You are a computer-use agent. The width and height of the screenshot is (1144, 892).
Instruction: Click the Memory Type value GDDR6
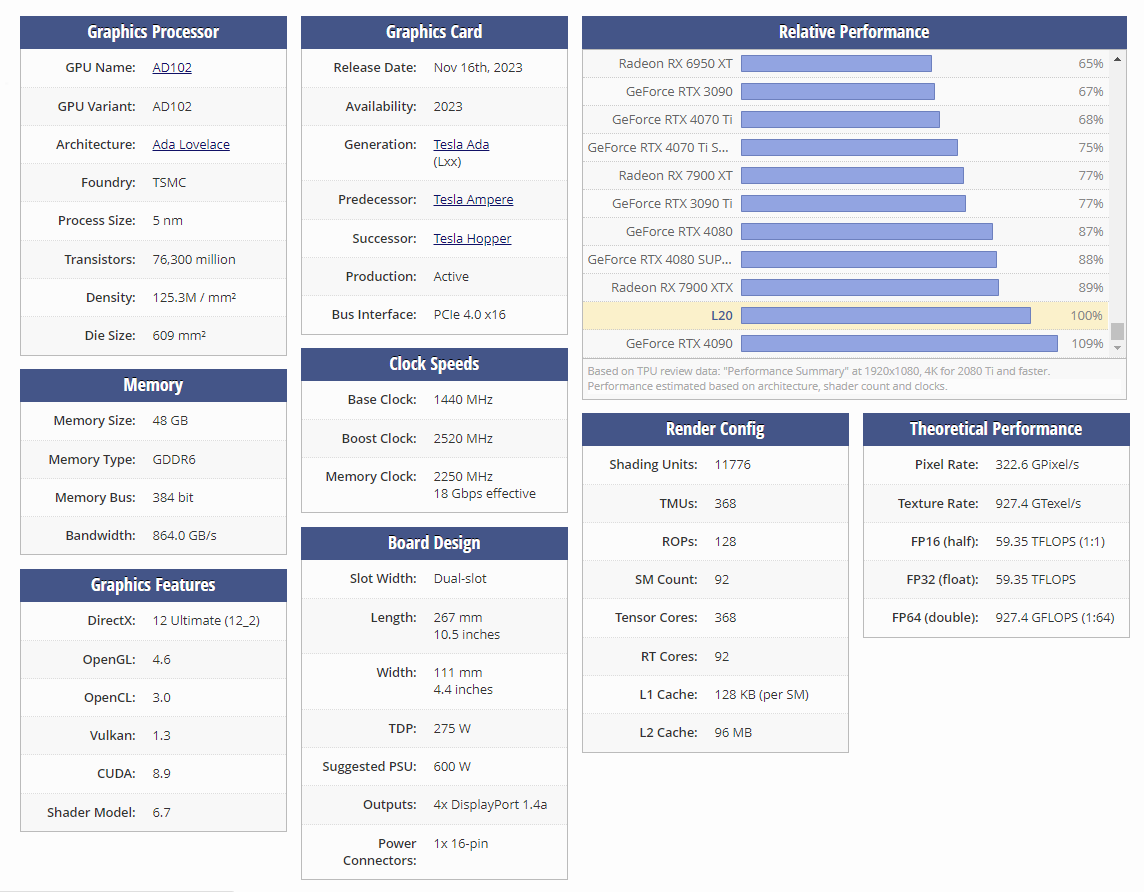point(174,459)
